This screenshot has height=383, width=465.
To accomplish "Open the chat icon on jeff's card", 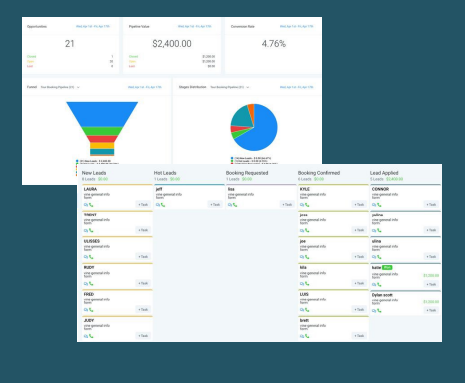I will click(158, 205).
